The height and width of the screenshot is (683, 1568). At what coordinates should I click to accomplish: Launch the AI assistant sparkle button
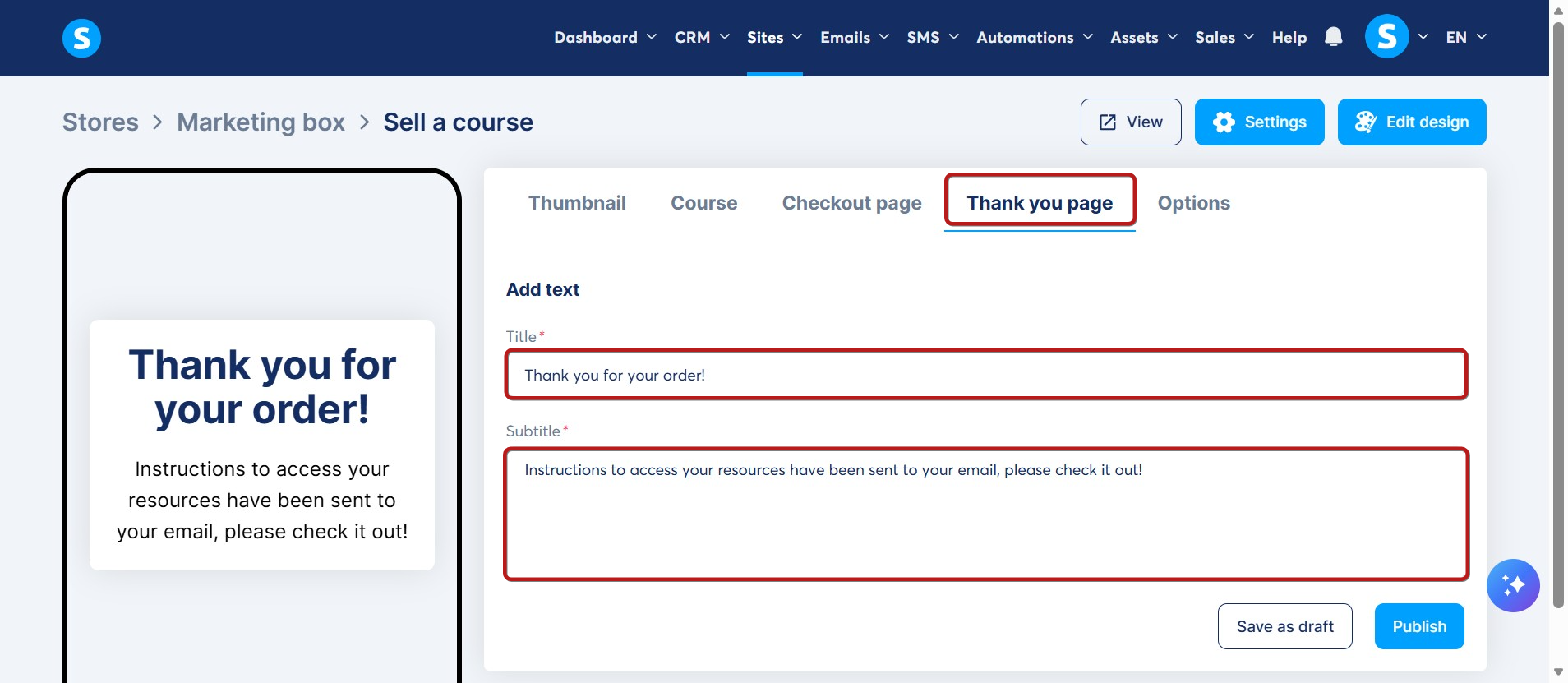click(x=1512, y=585)
